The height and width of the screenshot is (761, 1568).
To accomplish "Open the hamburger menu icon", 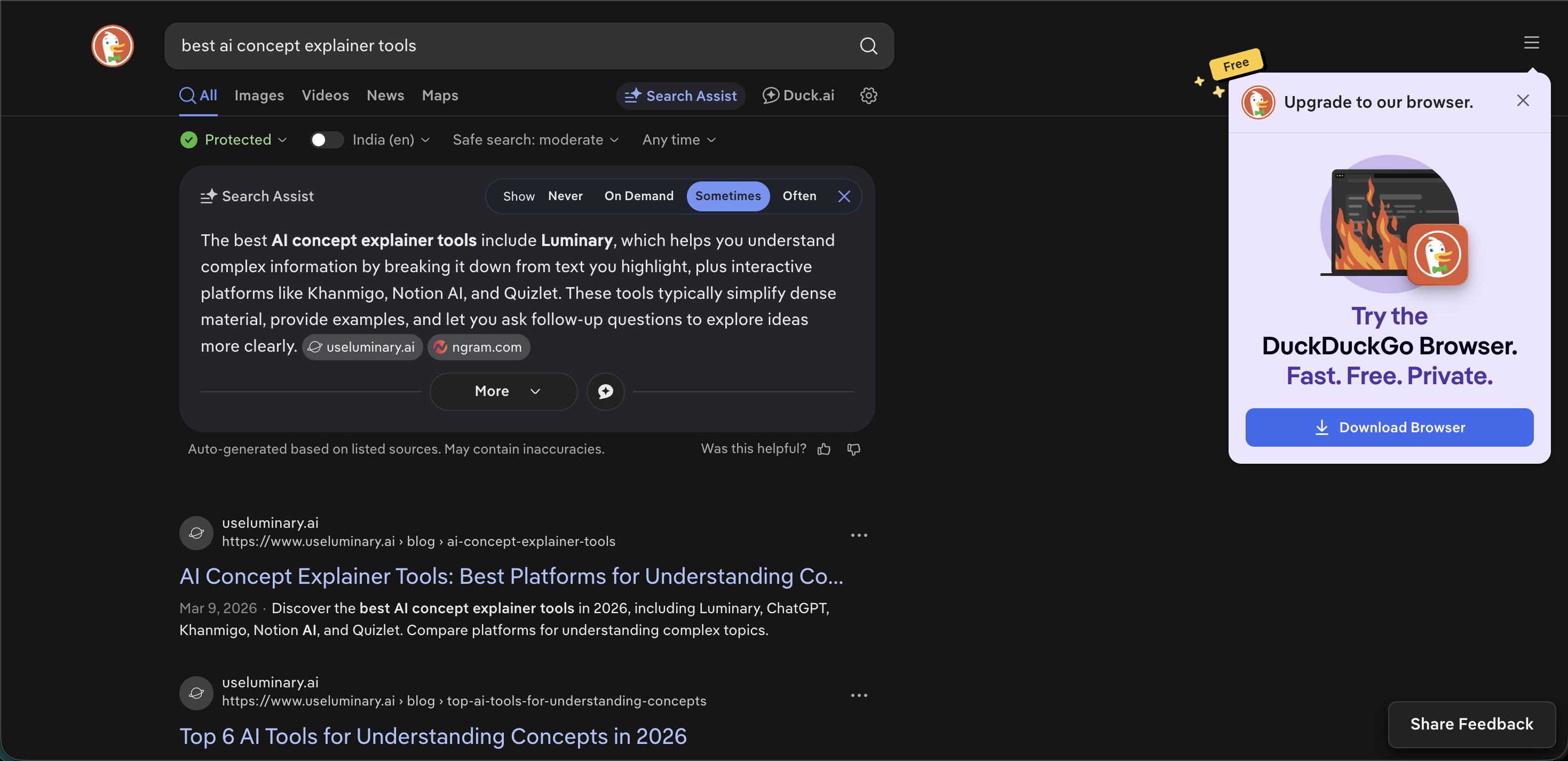I will (x=1531, y=43).
